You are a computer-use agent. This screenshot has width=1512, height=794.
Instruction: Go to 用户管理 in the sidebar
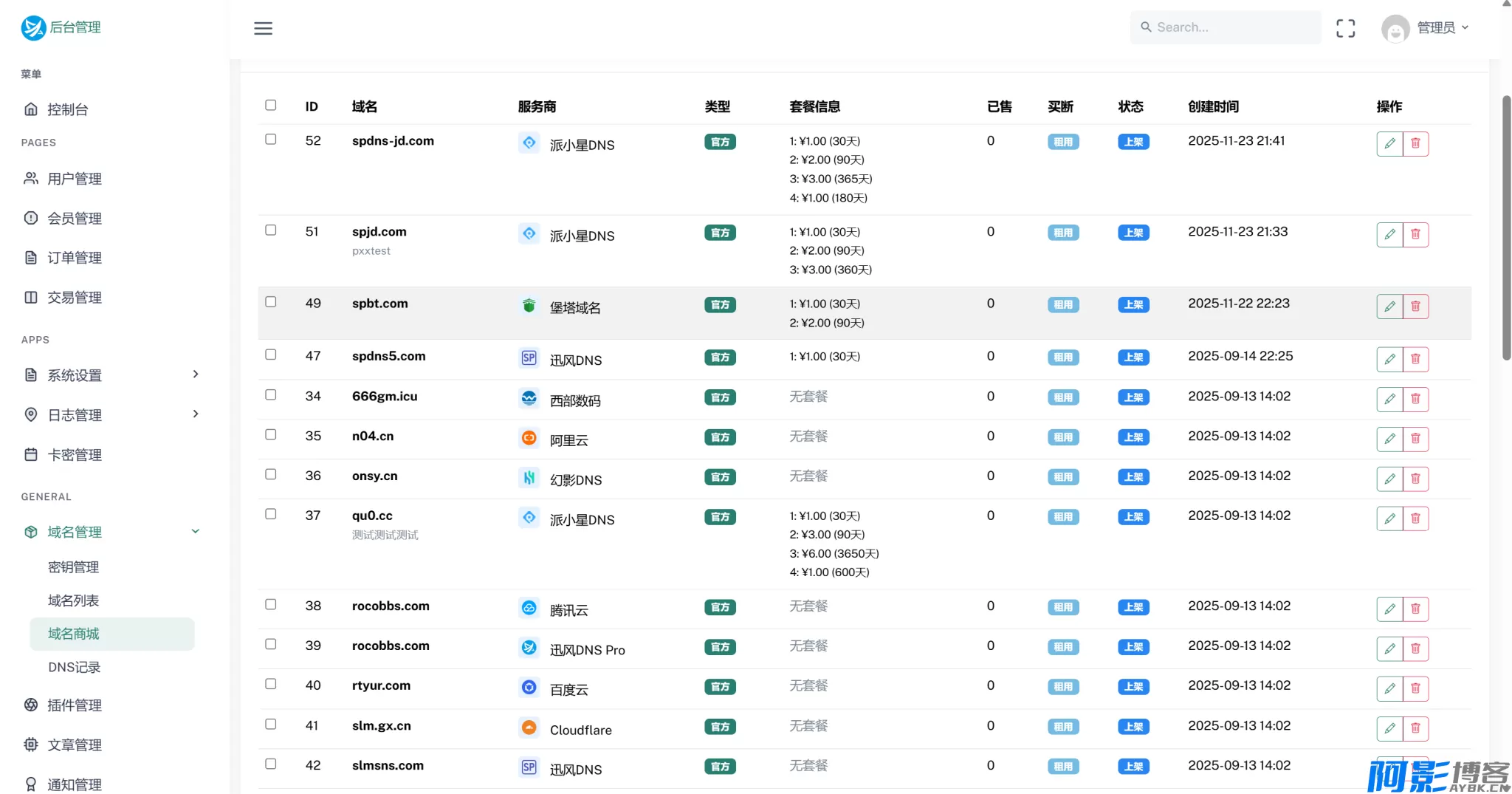[x=74, y=178]
